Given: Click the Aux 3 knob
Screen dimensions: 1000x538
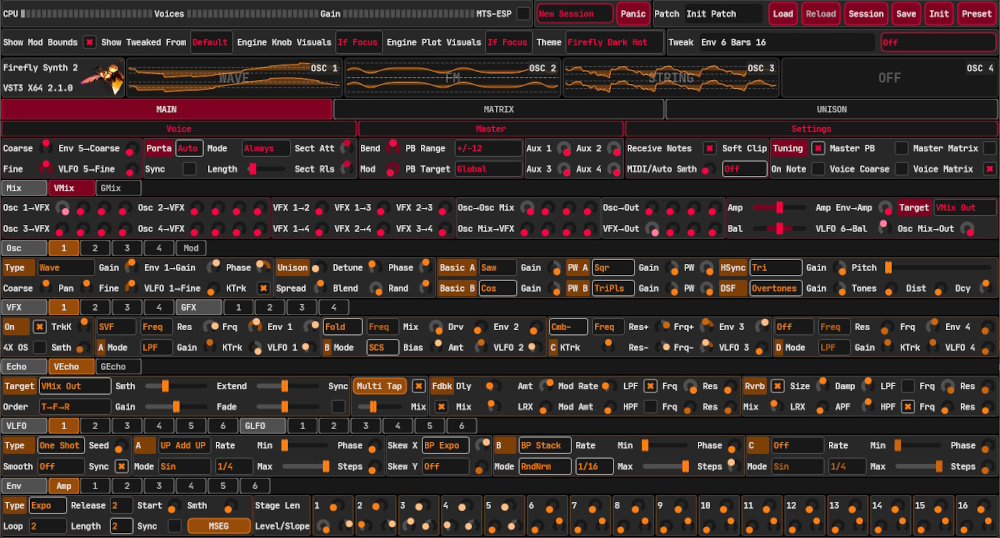Looking at the screenshot, I should (564, 169).
